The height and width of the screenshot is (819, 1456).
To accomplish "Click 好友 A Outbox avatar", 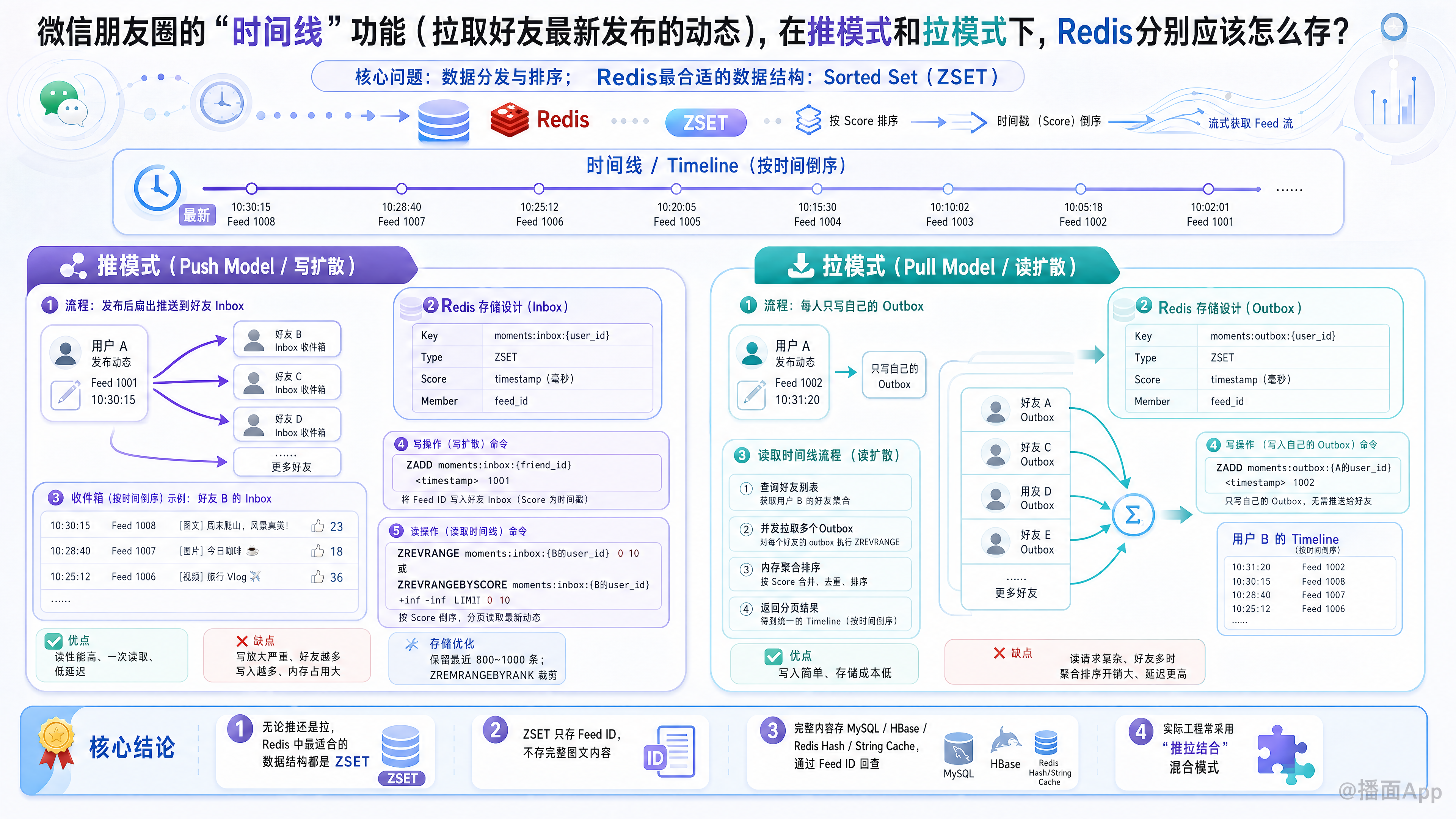I will tap(995, 410).
